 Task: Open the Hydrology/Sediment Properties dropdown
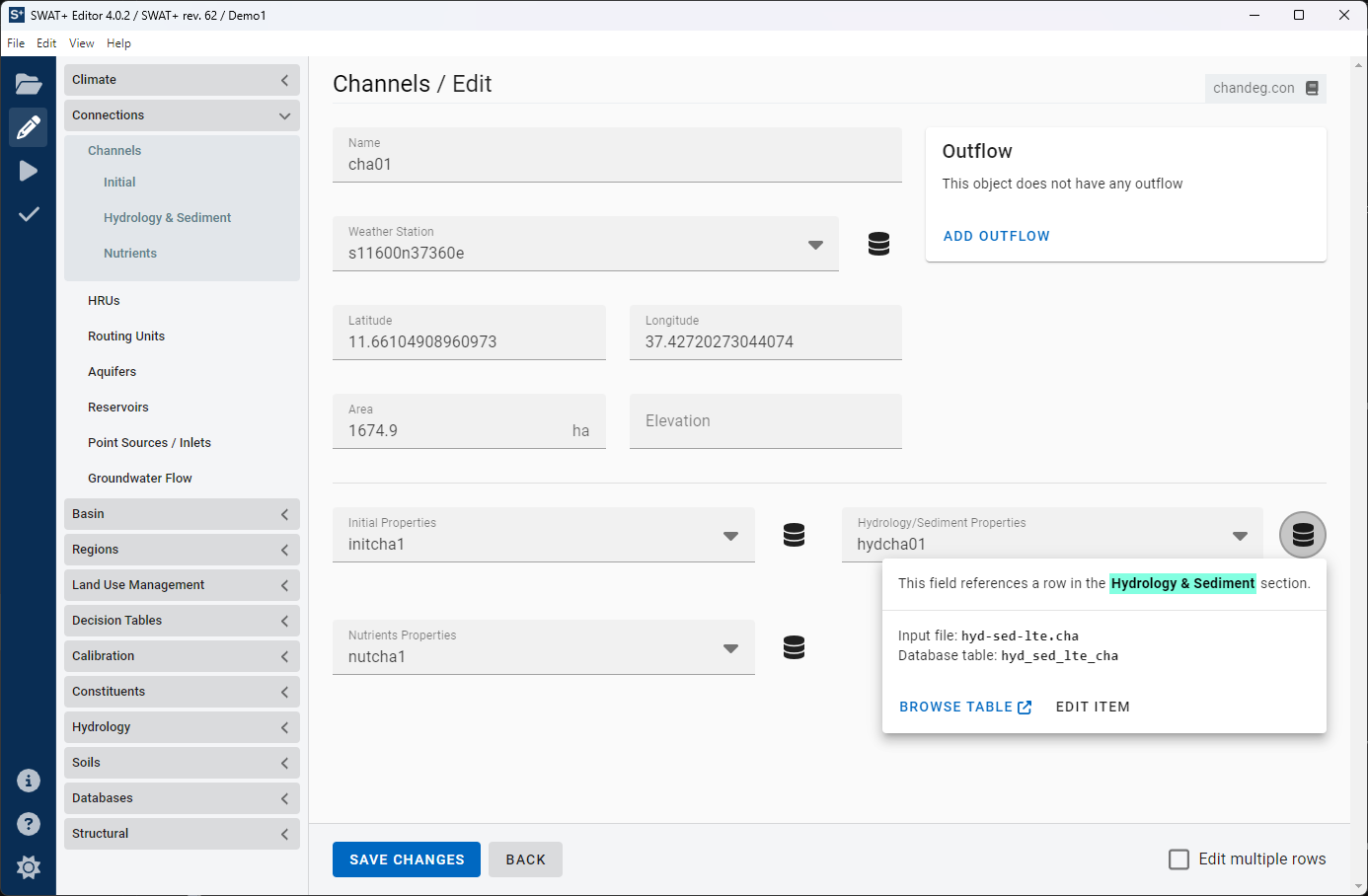point(1052,535)
